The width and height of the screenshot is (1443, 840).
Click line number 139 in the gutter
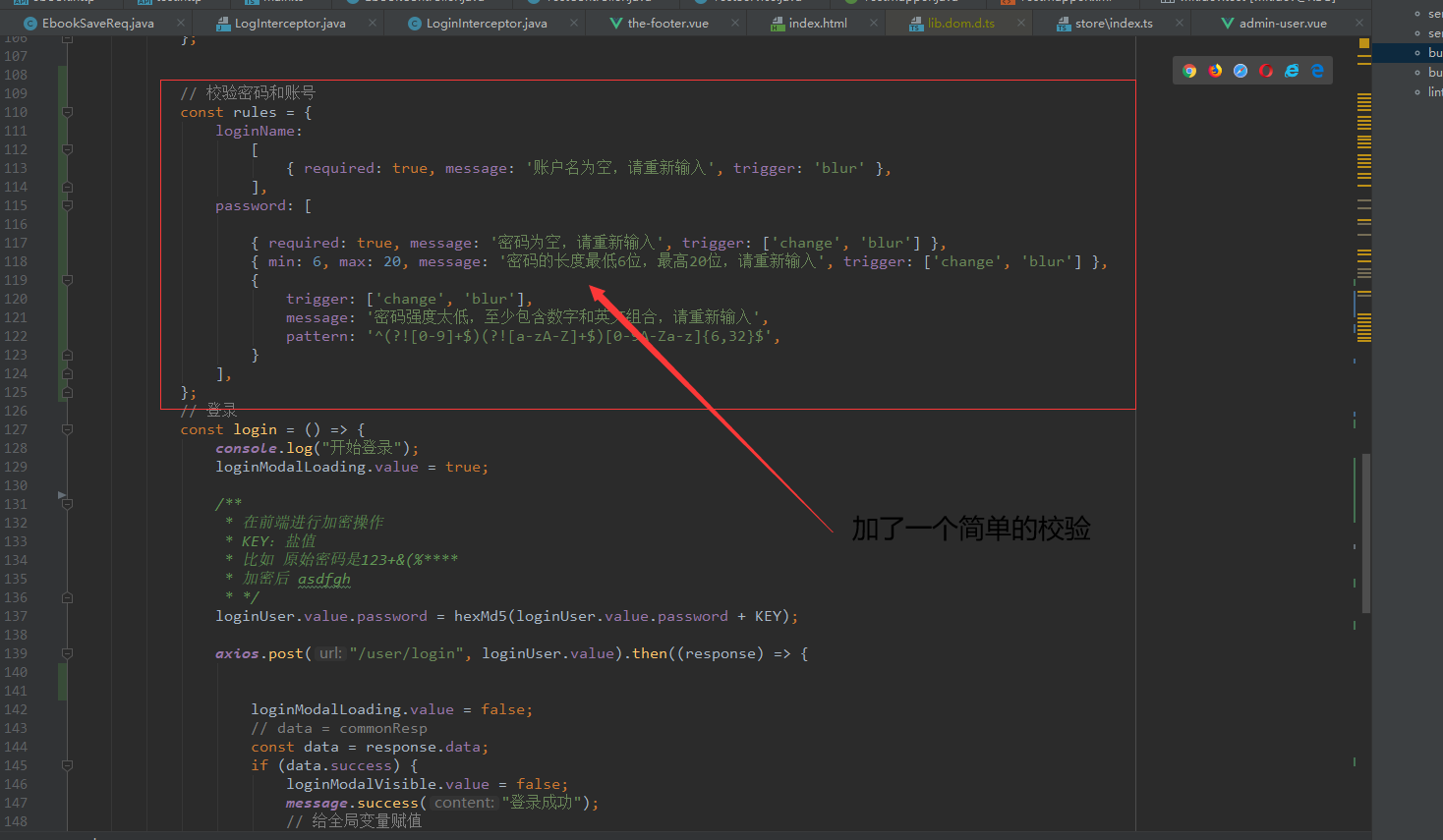coord(16,653)
